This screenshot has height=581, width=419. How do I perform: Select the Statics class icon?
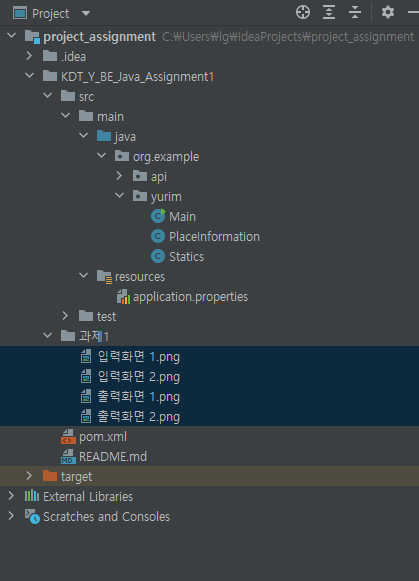coord(158,256)
